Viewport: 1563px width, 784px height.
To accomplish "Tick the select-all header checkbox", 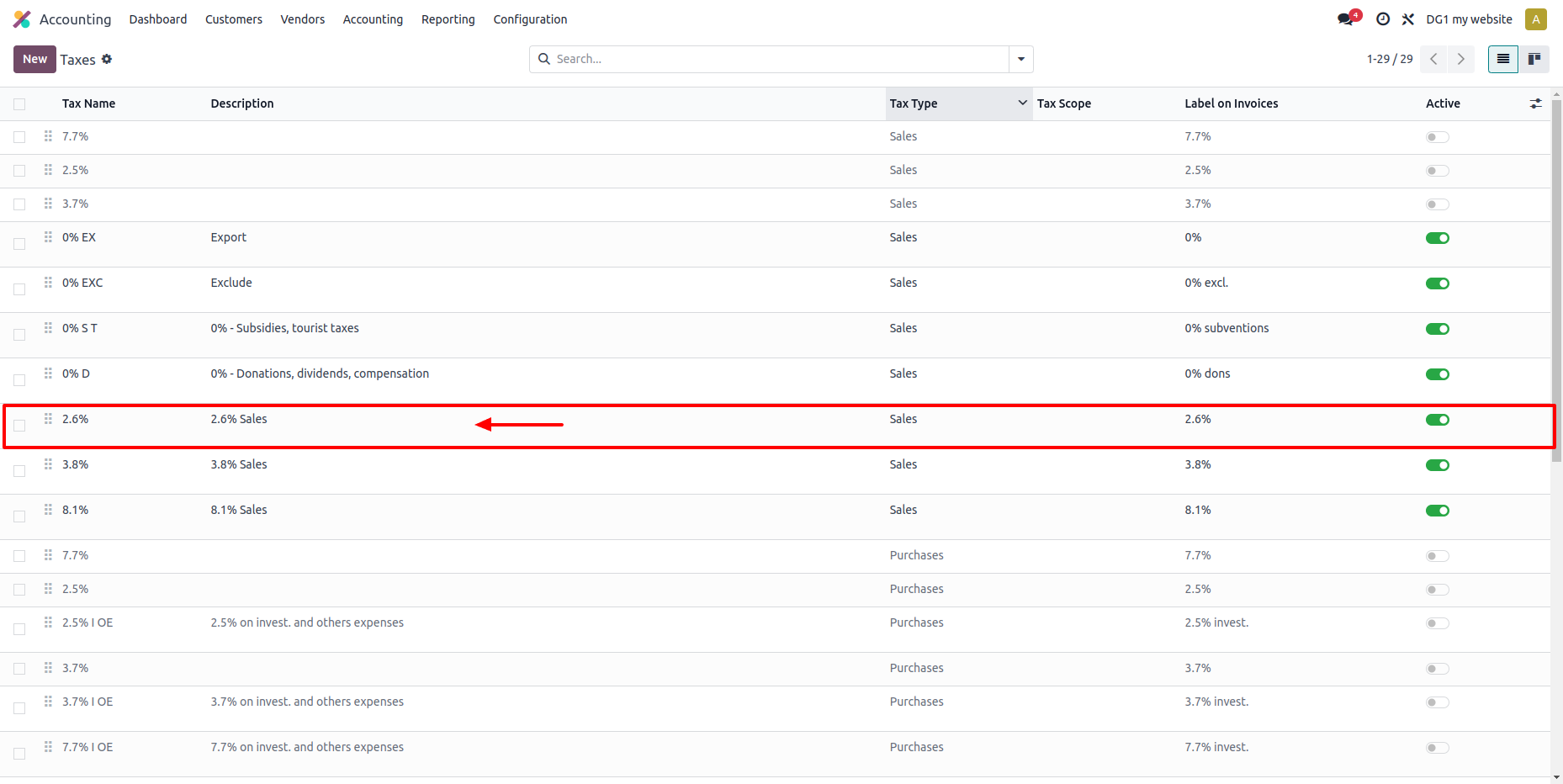I will (x=19, y=104).
